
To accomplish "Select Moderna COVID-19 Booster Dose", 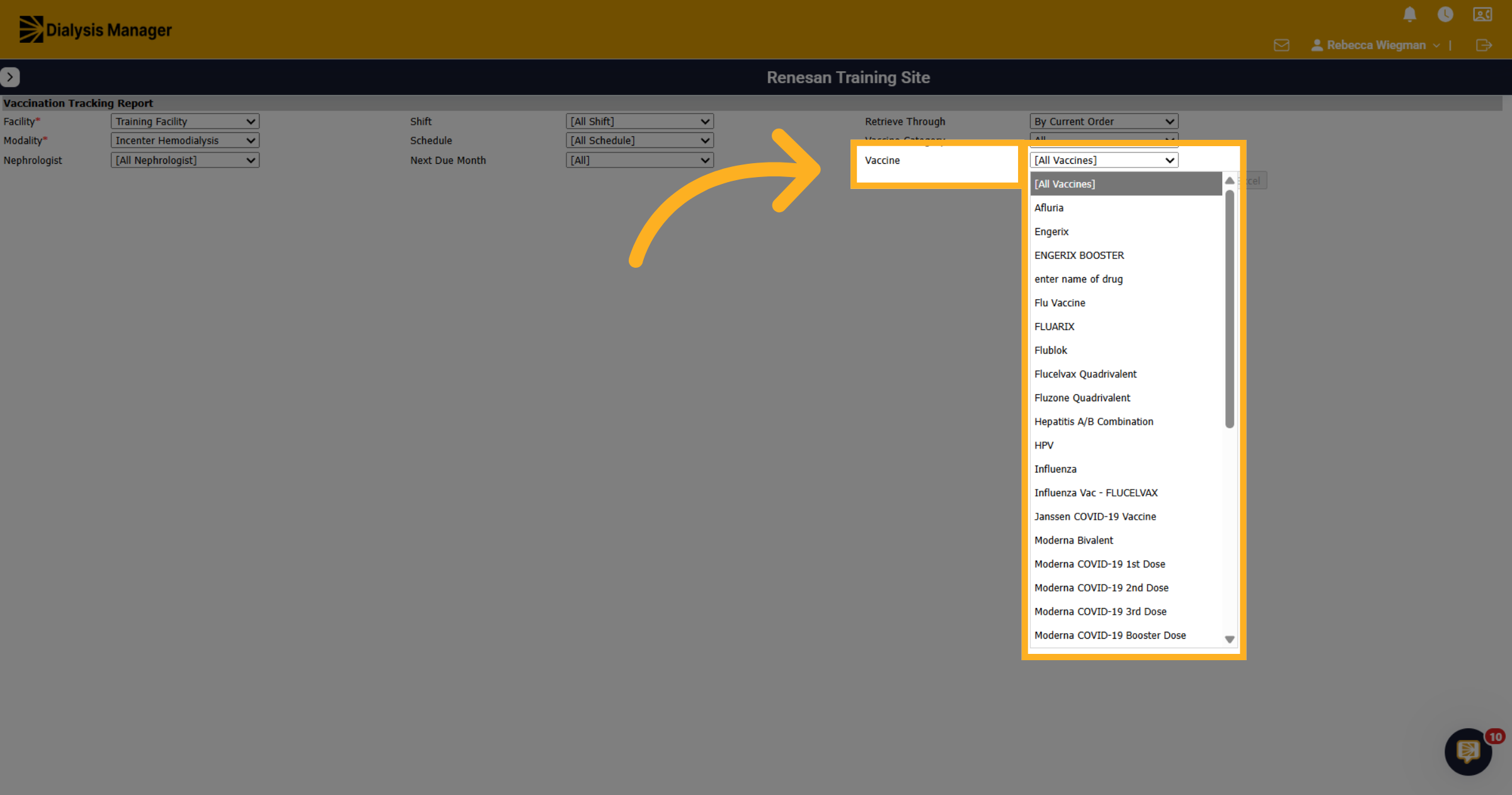I will [x=1126, y=635].
